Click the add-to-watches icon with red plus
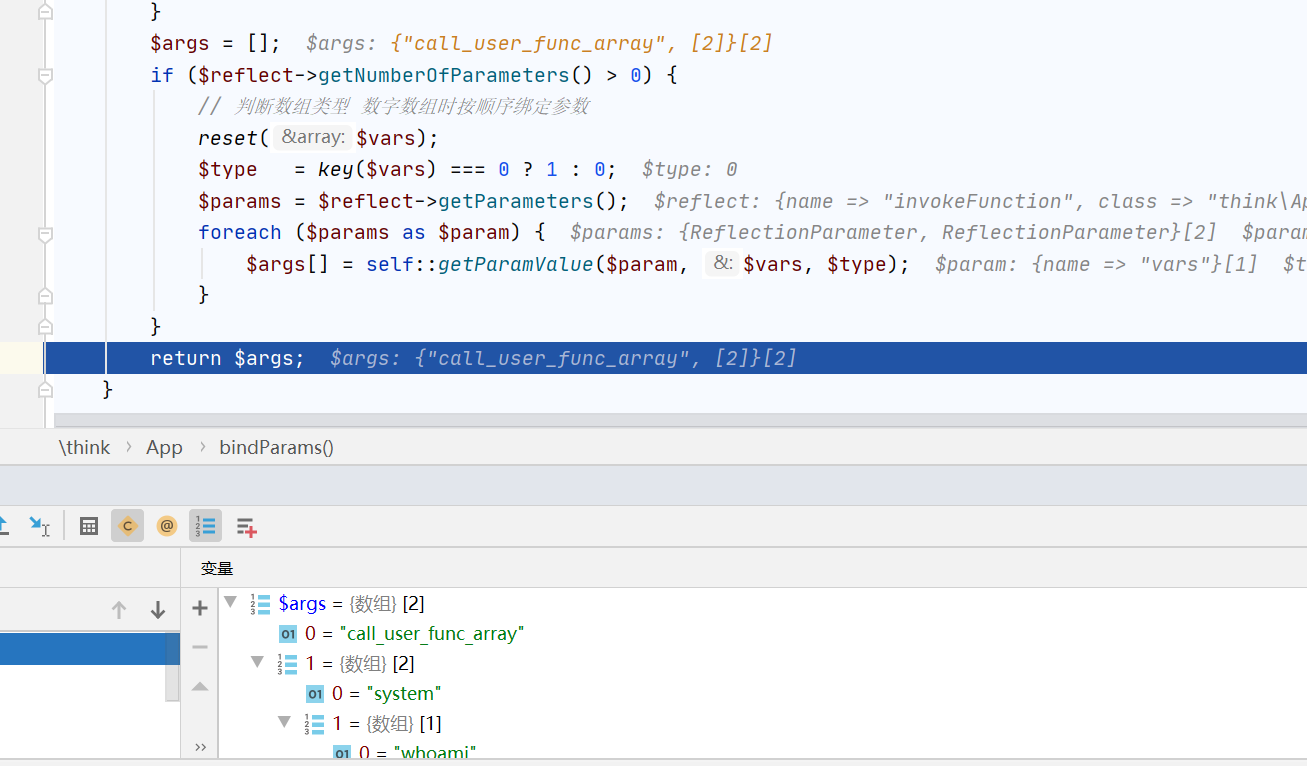Screen dimensions: 1307x766 246,526
